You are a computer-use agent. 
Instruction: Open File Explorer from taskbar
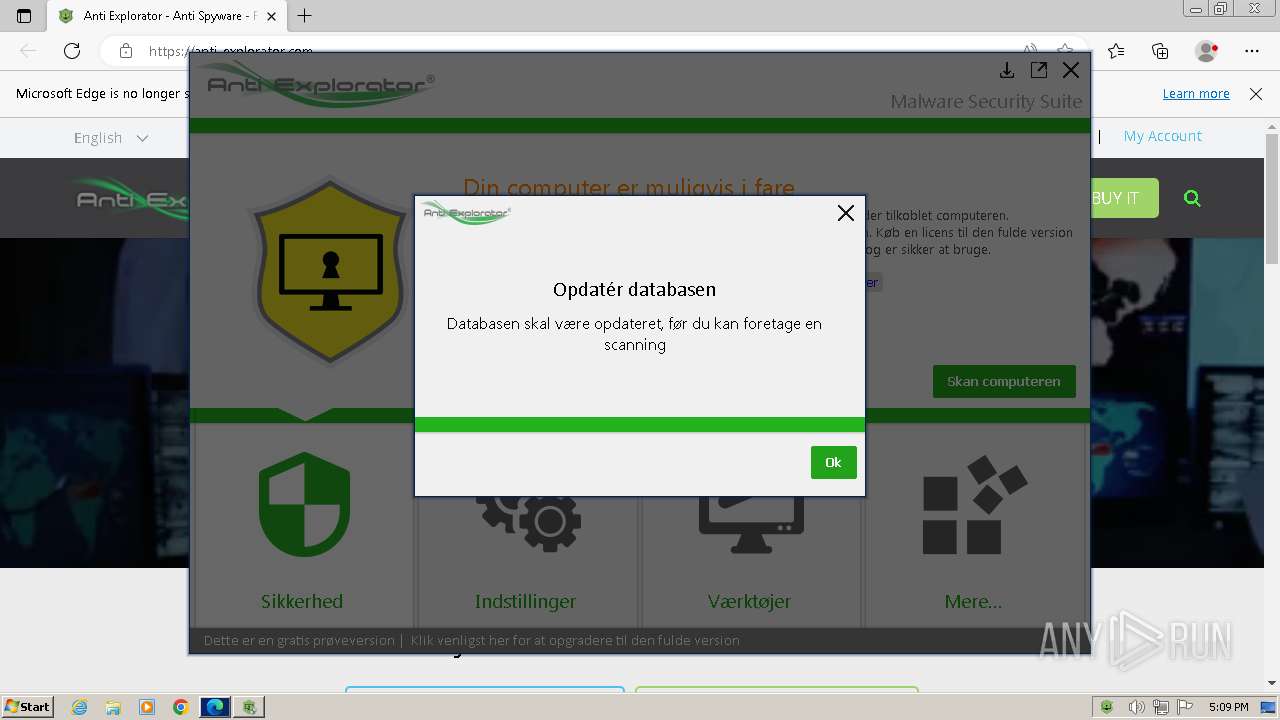pyautogui.click(x=113, y=707)
